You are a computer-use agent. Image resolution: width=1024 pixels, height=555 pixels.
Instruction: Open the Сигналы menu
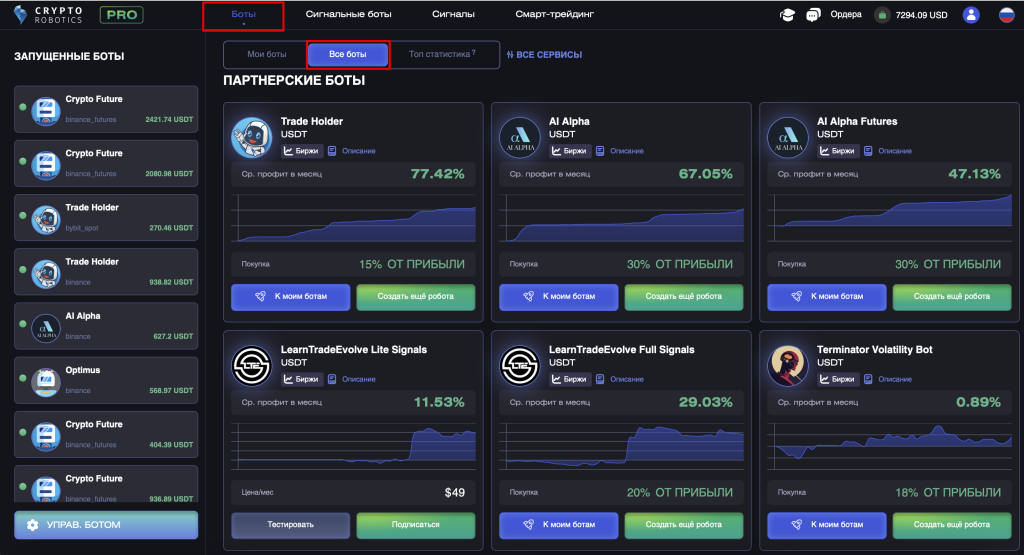[453, 14]
